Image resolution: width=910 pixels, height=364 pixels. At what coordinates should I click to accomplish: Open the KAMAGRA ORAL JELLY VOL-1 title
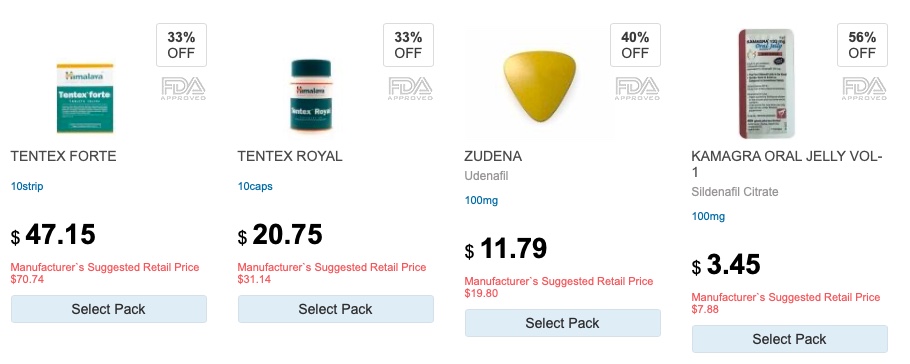pyautogui.click(x=787, y=164)
